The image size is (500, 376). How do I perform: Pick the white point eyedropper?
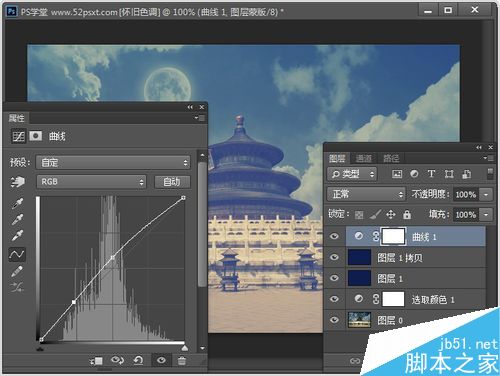click(x=17, y=235)
